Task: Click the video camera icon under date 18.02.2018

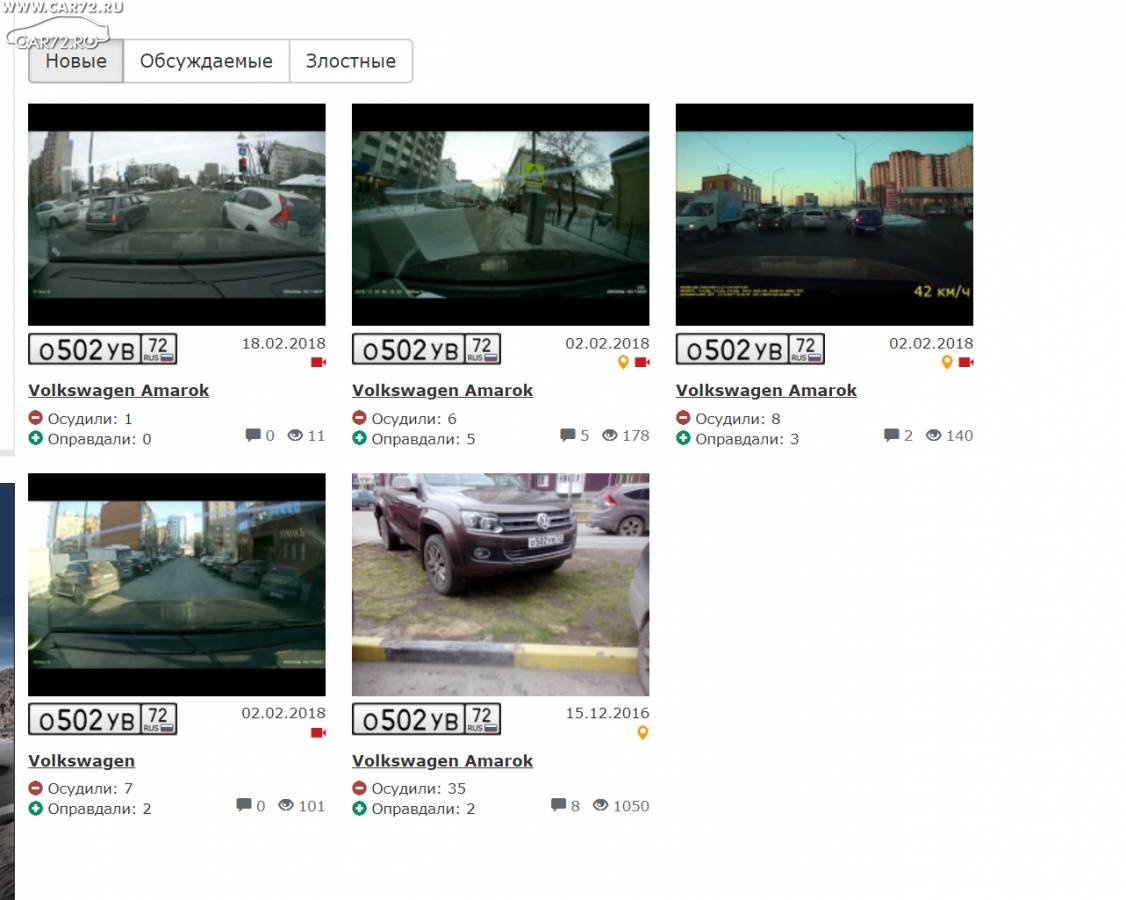Action: click(318, 362)
